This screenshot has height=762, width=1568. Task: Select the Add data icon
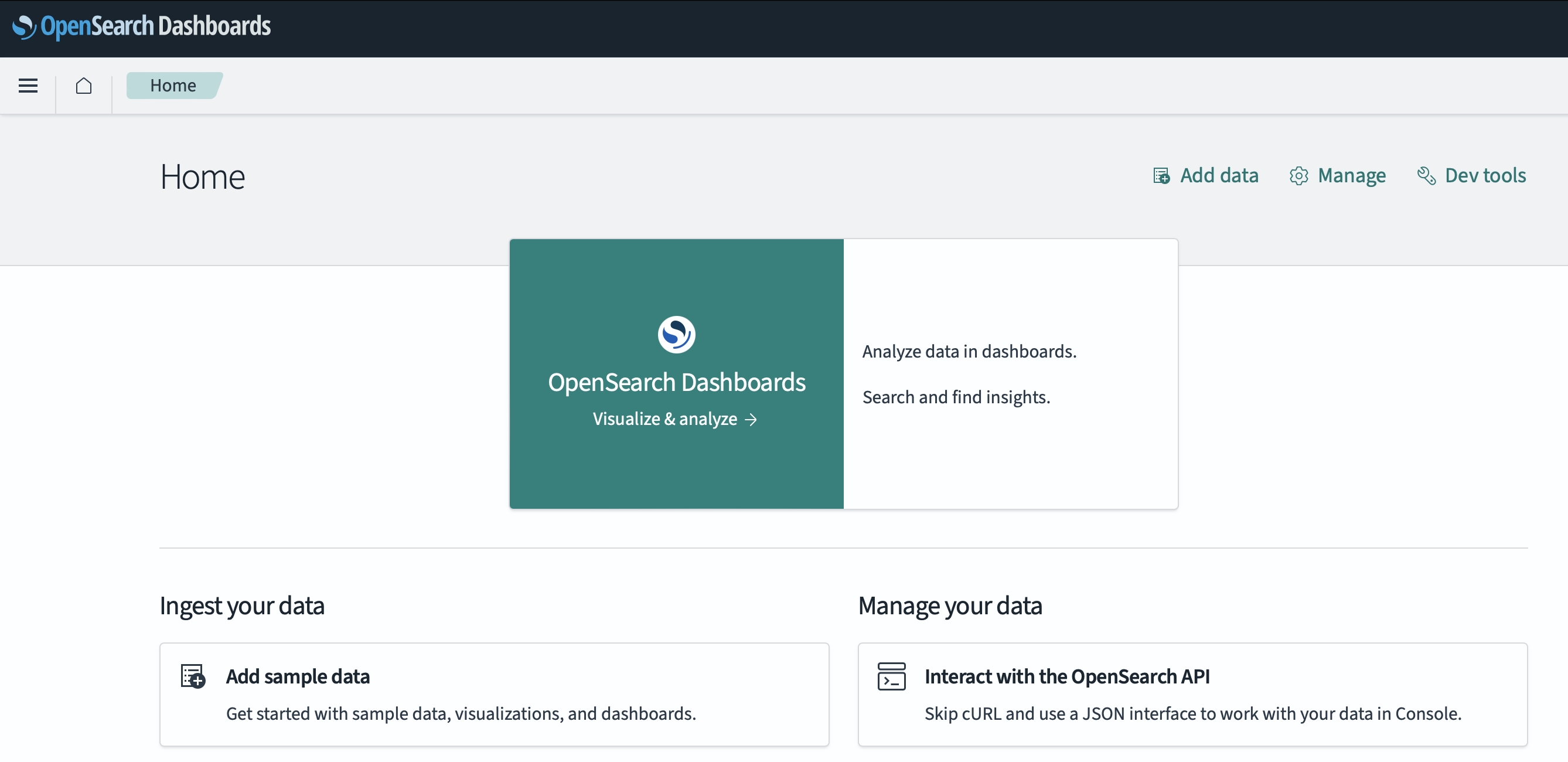(1162, 175)
